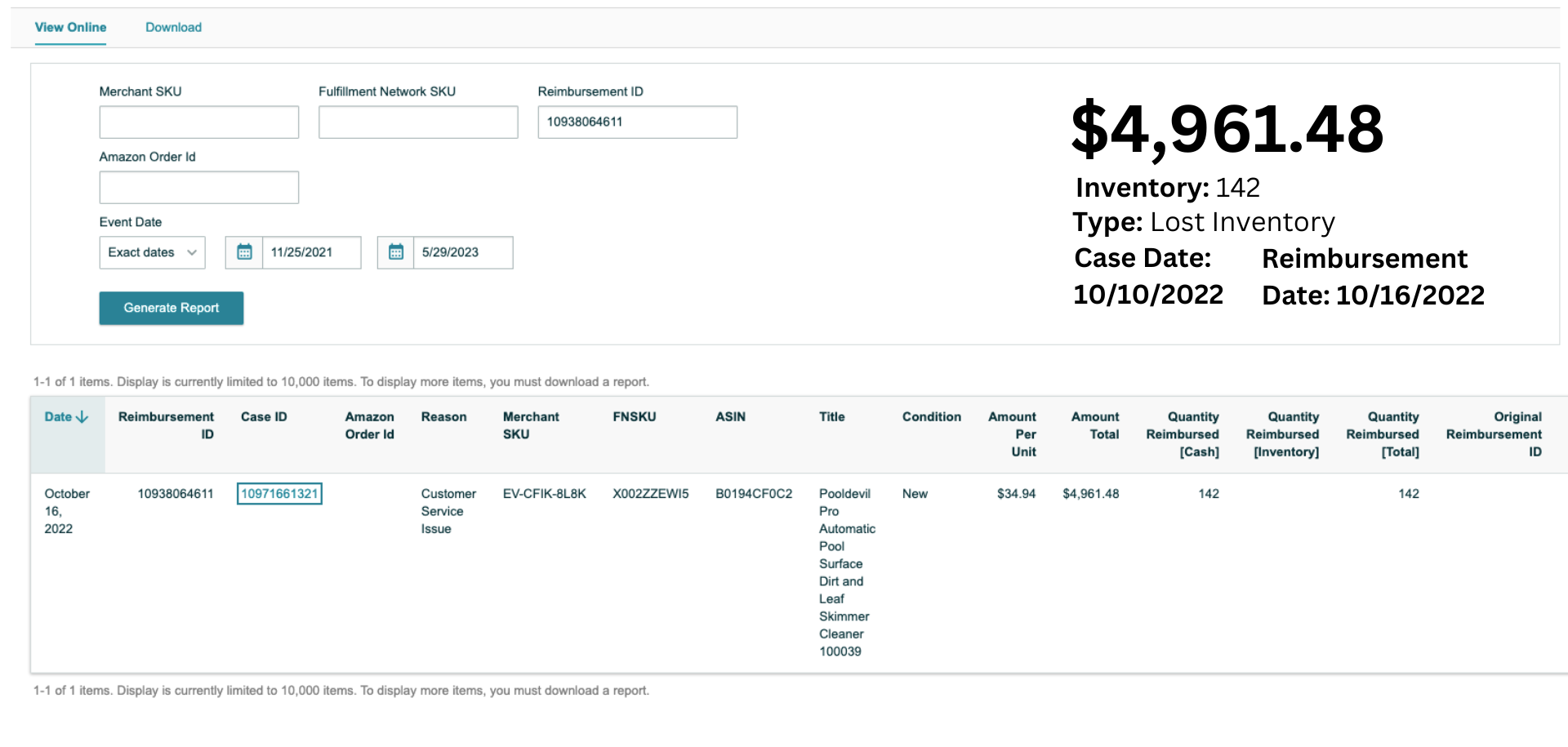Click the Generate Report button
The image size is (1568, 747).
pos(171,308)
